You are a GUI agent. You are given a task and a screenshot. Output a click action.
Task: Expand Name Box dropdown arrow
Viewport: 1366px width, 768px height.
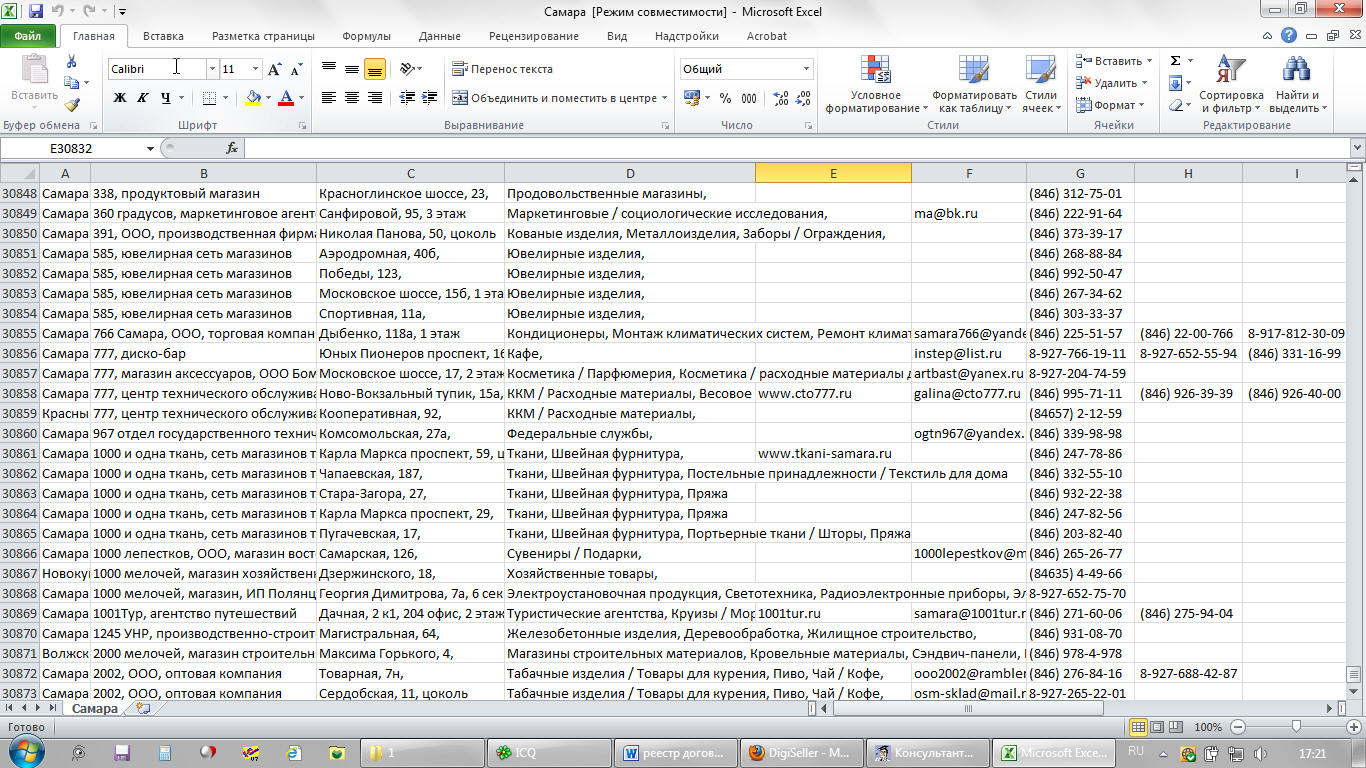pyautogui.click(x=151, y=148)
